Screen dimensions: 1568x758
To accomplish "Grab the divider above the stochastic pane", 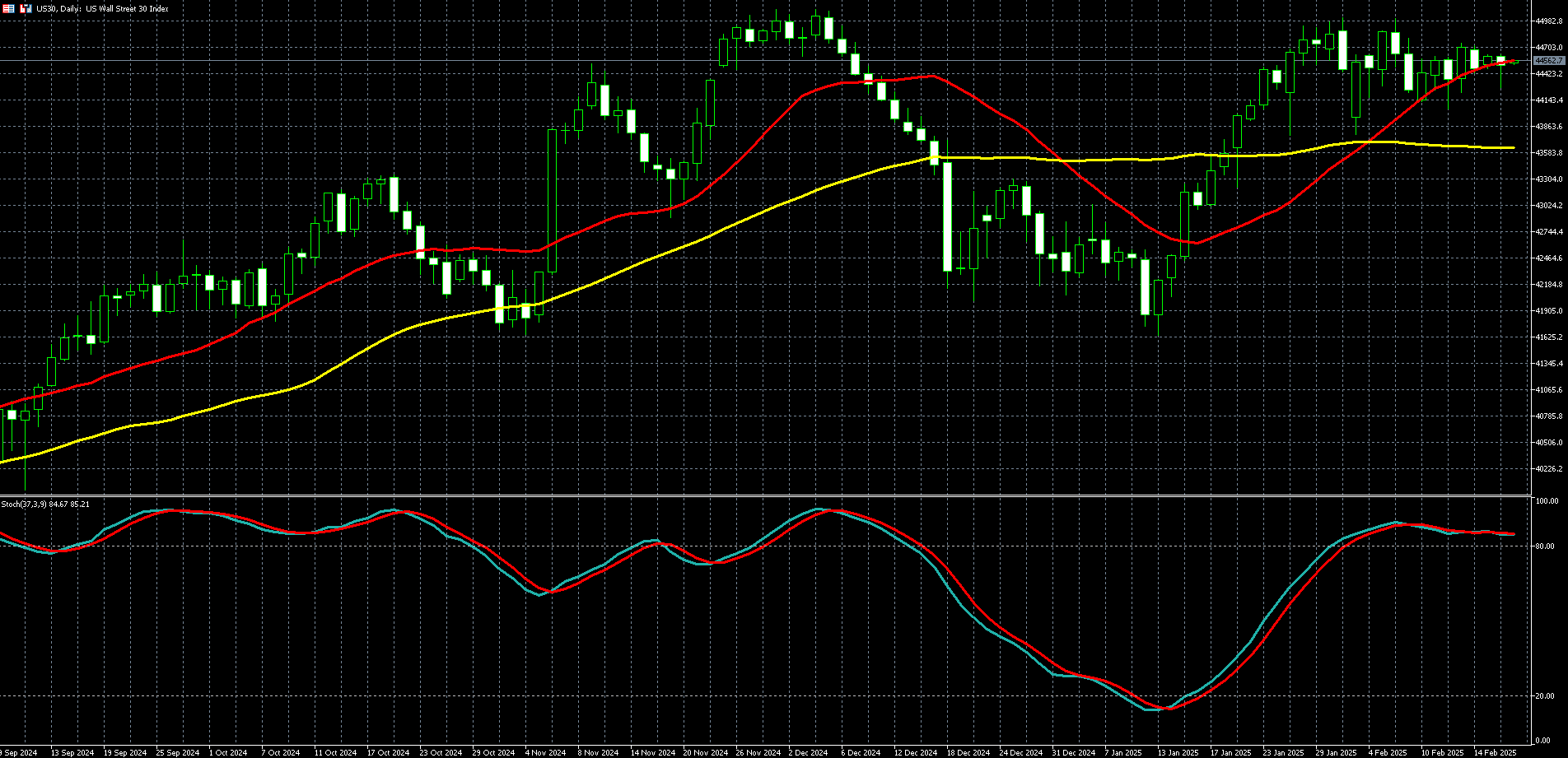I will tap(766, 495).
